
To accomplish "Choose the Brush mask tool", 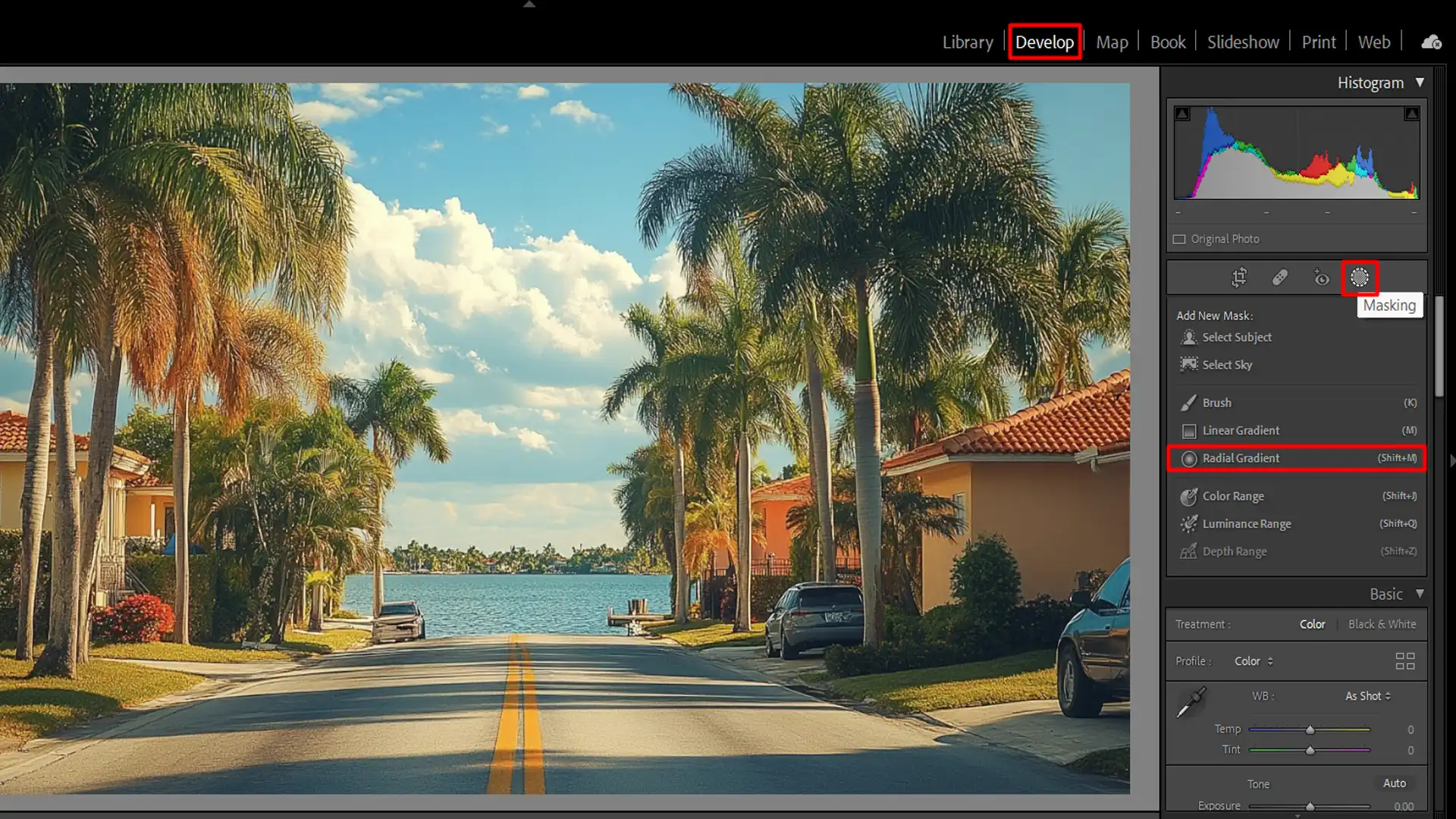I will pyautogui.click(x=1216, y=403).
